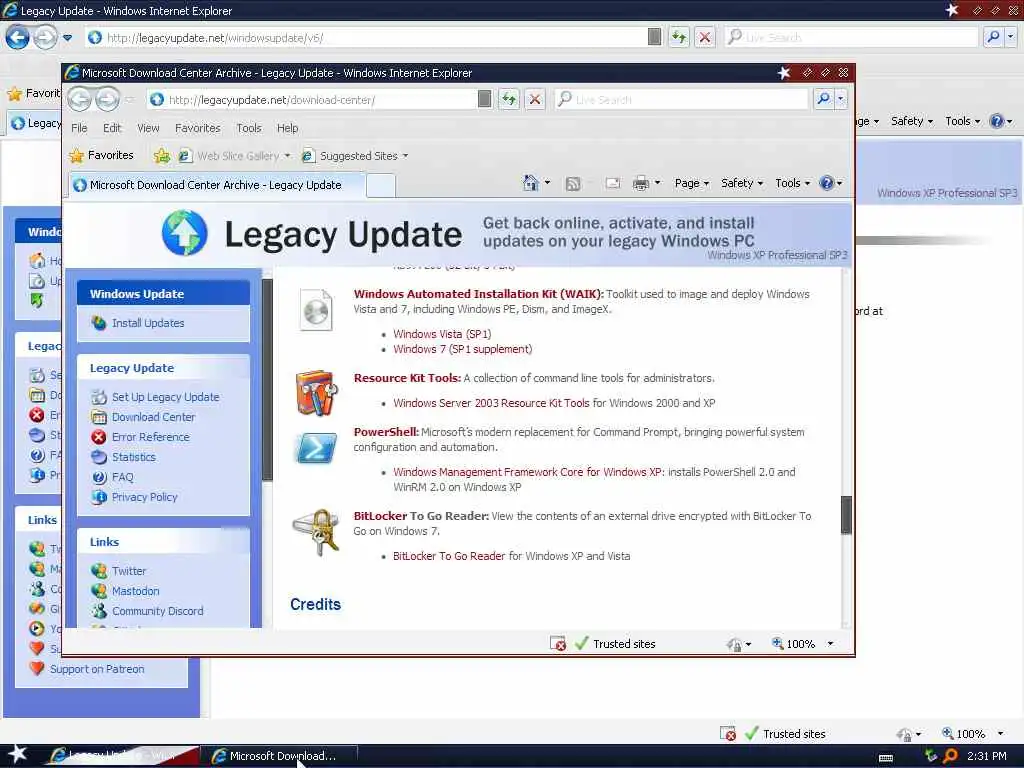The width and height of the screenshot is (1024, 768).
Task: Click the clock showing 2:31 PM
Action: tap(987, 756)
